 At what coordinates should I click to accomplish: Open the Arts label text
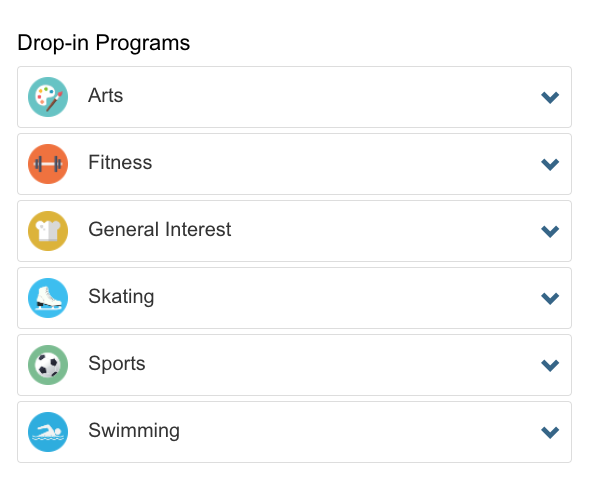[106, 95]
